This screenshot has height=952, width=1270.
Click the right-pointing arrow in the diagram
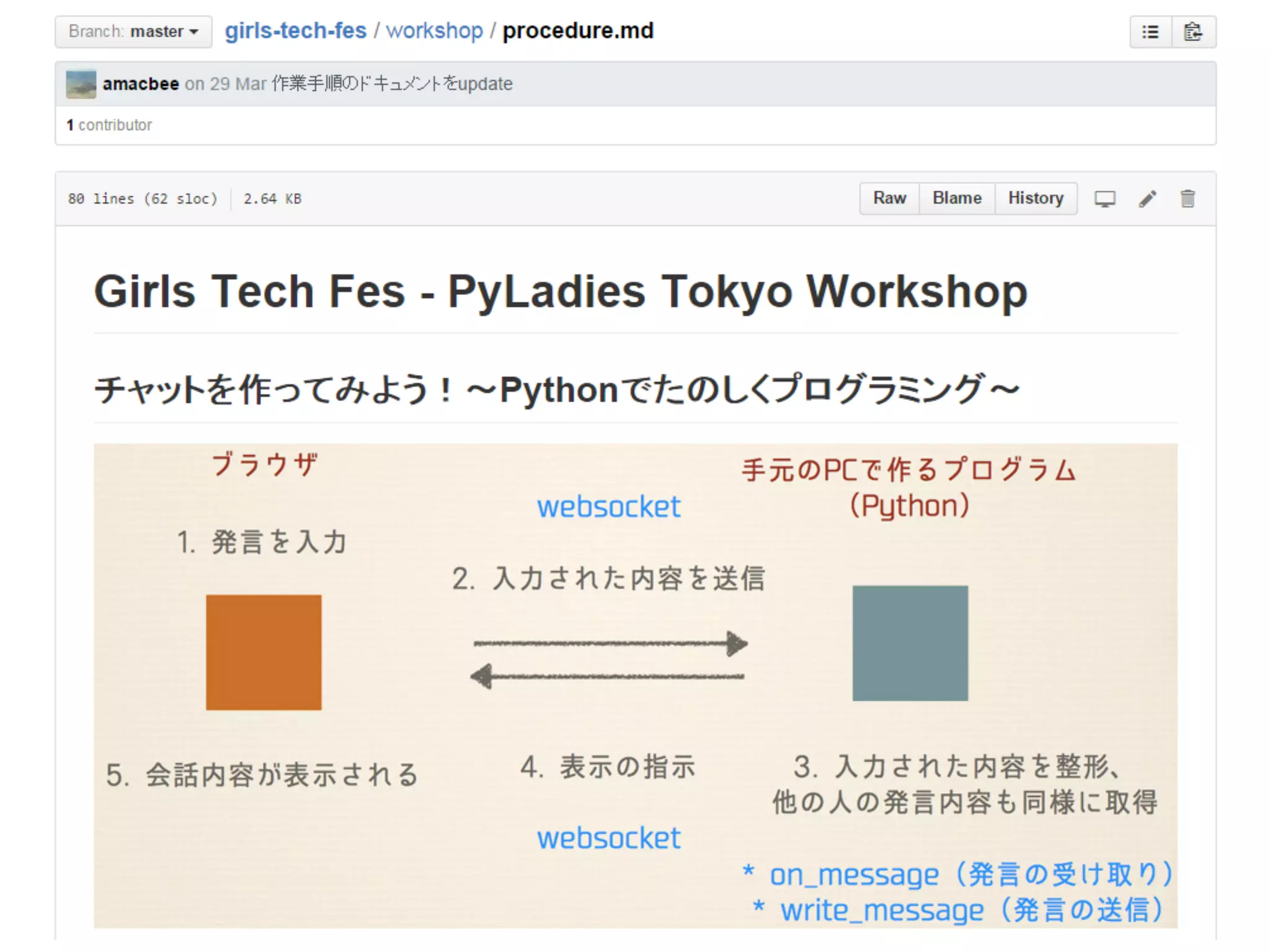(610, 644)
